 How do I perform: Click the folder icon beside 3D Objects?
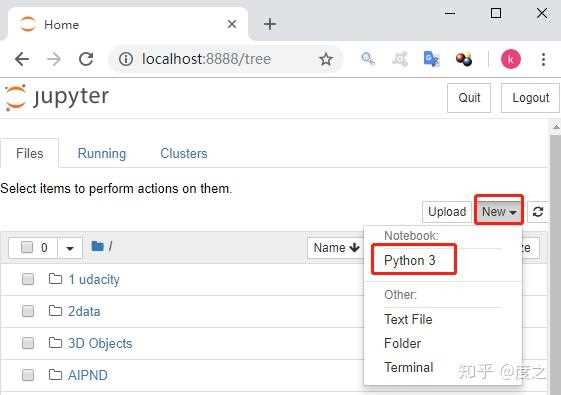55,343
